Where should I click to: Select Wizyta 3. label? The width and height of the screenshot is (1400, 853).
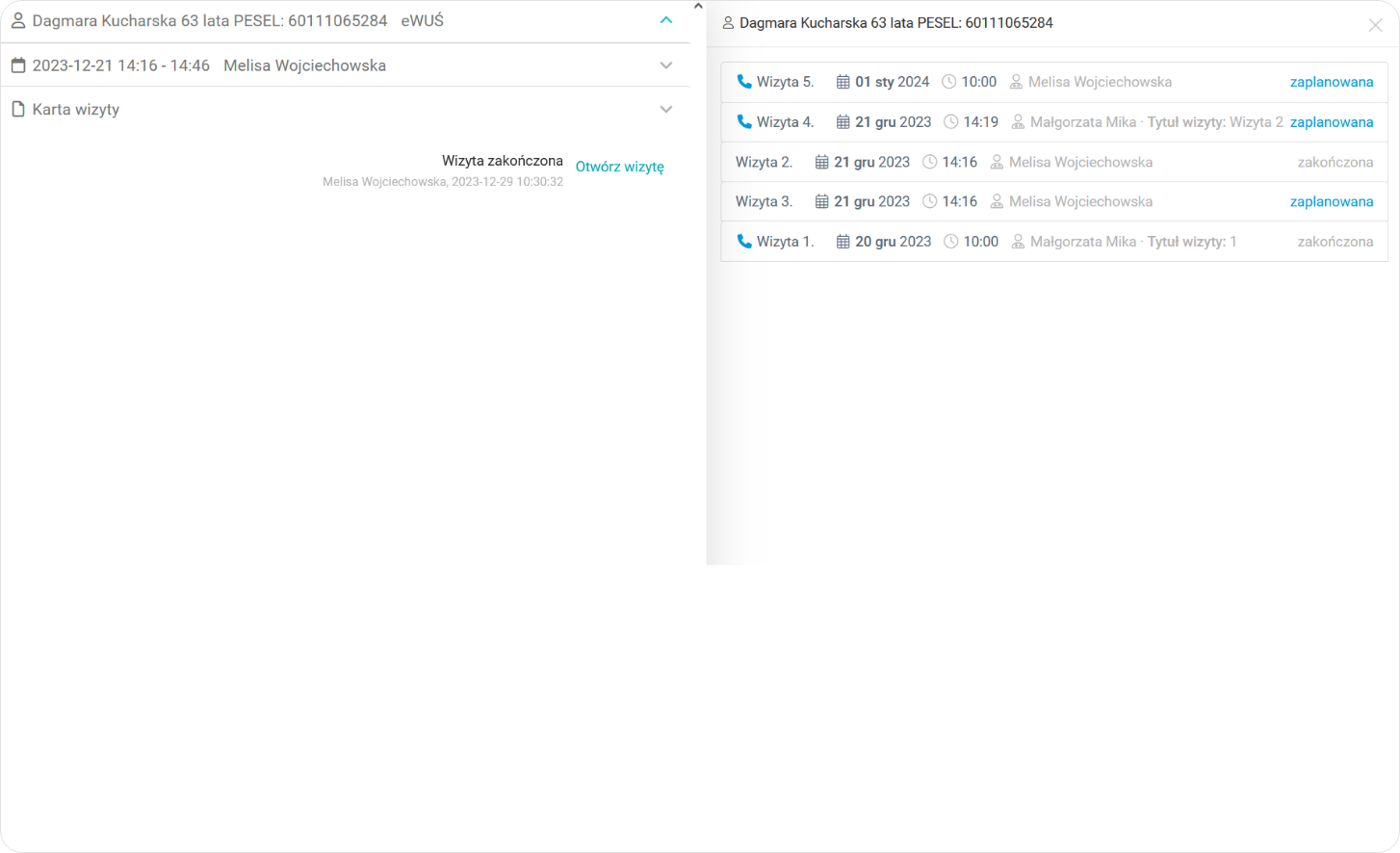764,201
